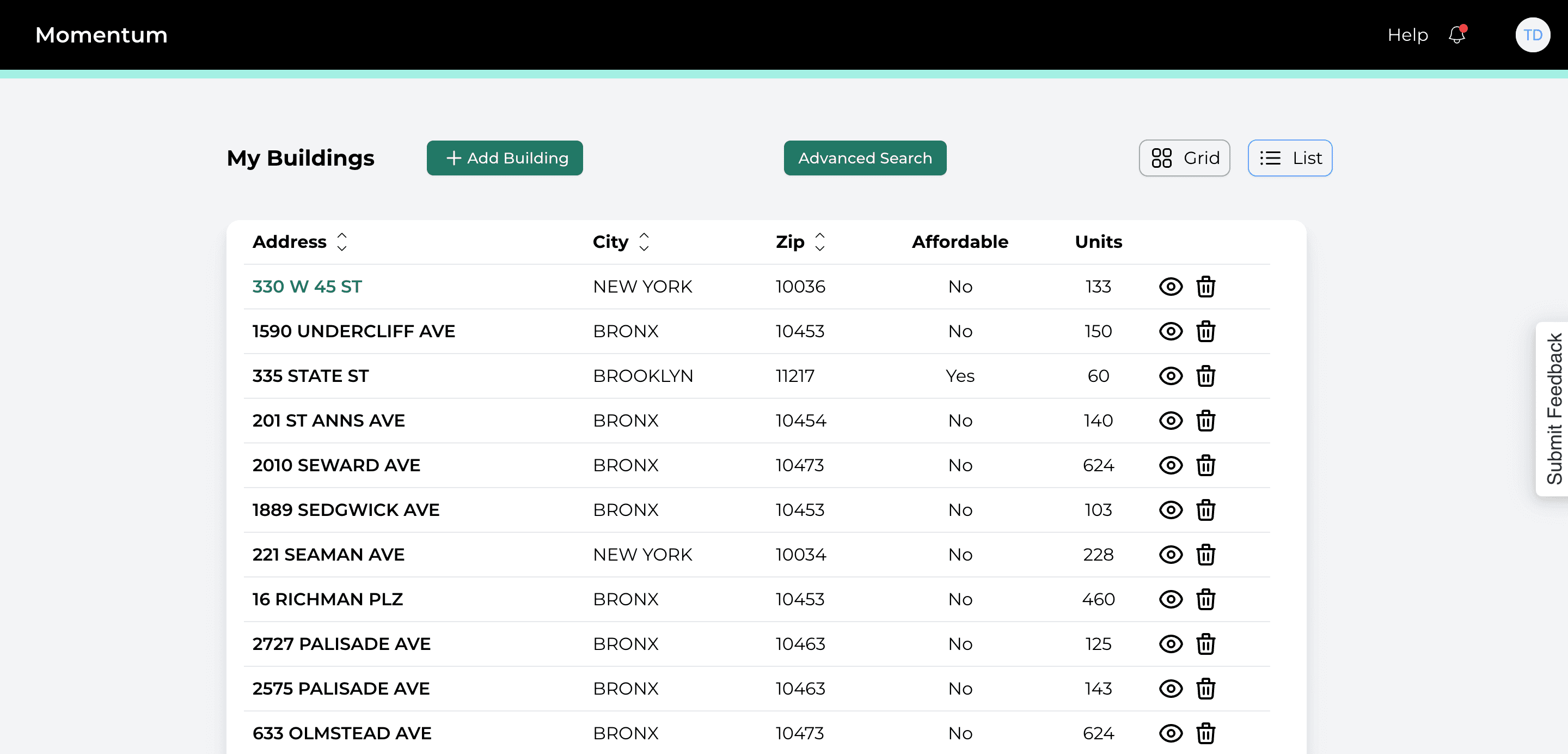Click the Units column header

click(x=1098, y=242)
